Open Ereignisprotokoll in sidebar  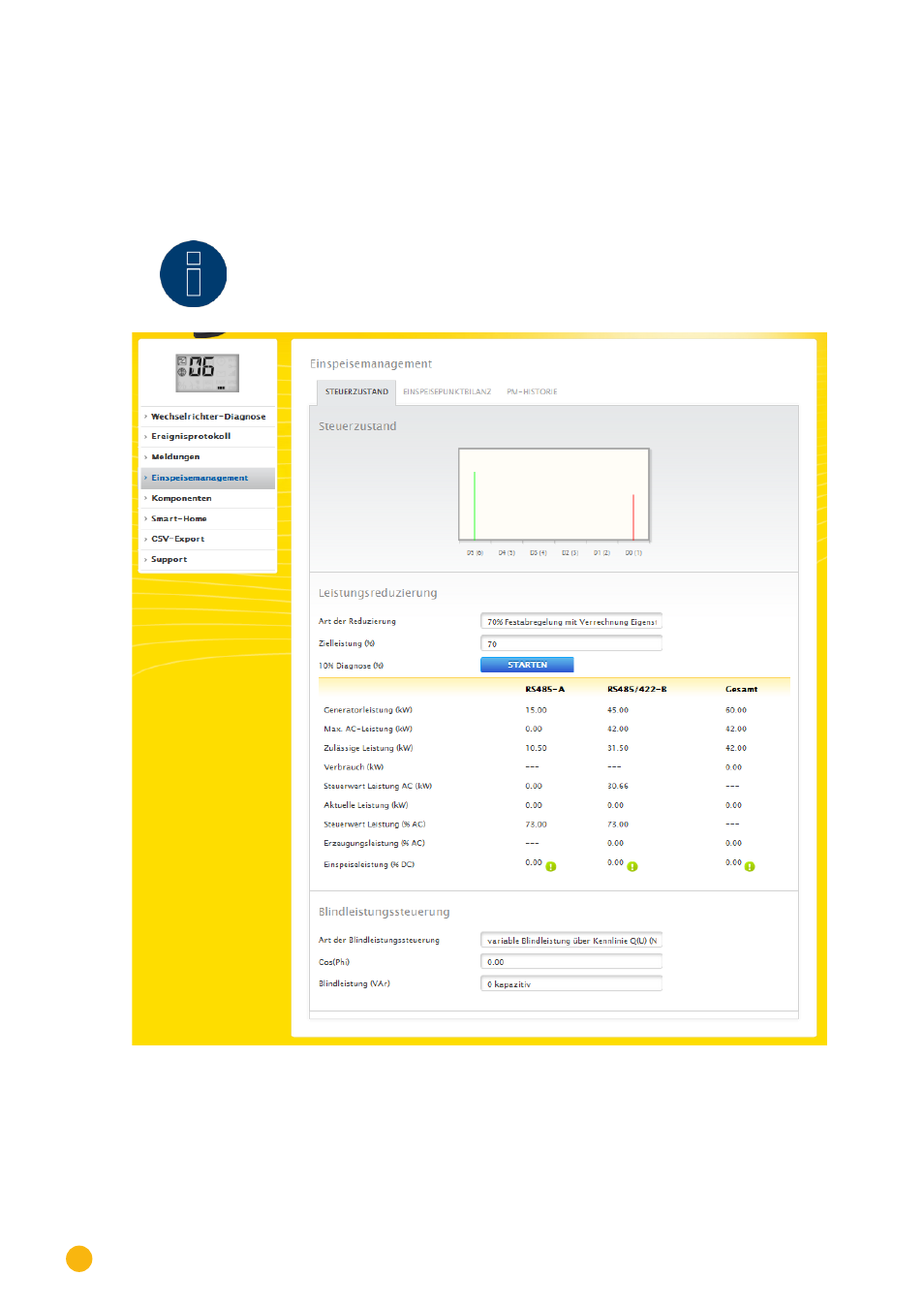[x=207, y=436]
